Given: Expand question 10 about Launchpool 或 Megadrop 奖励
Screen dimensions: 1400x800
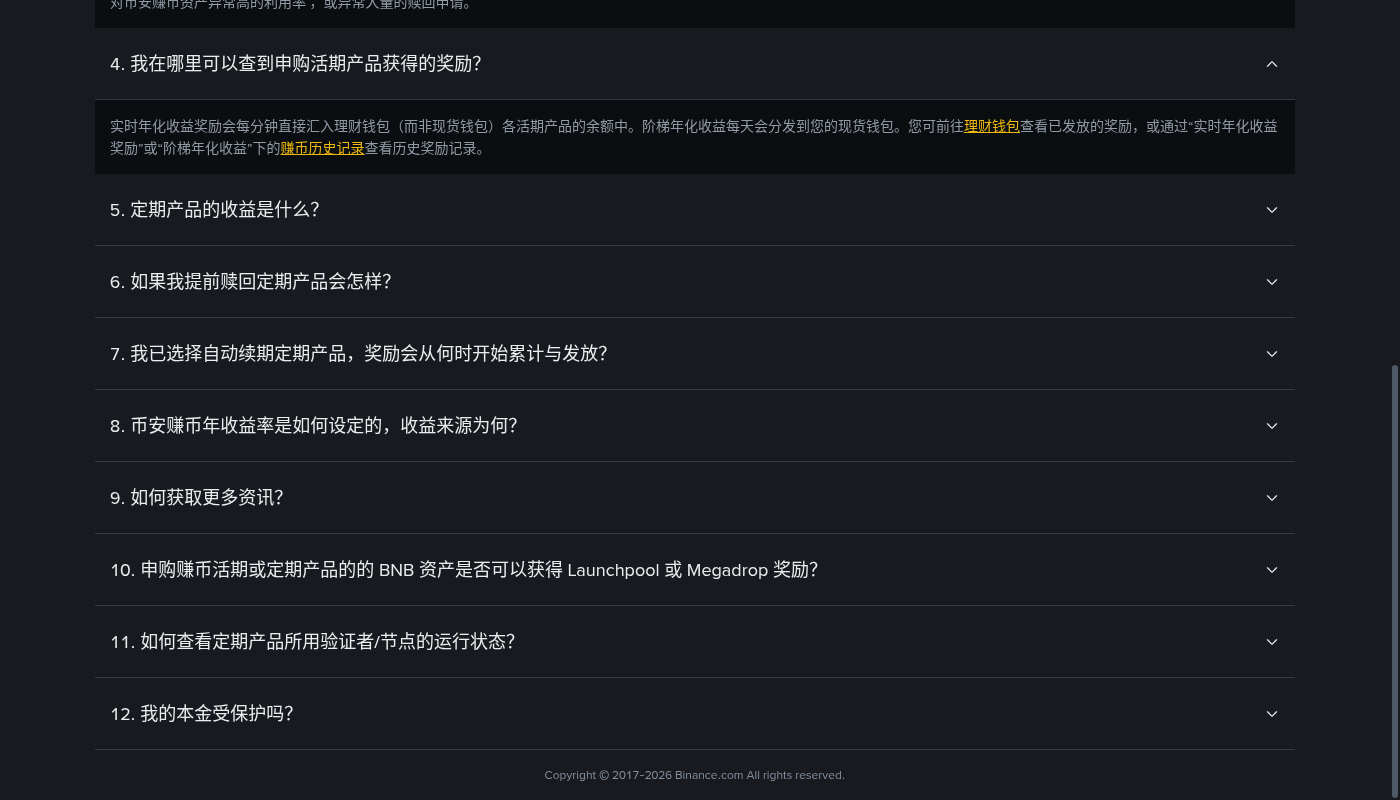Looking at the screenshot, I should point(694,570).
